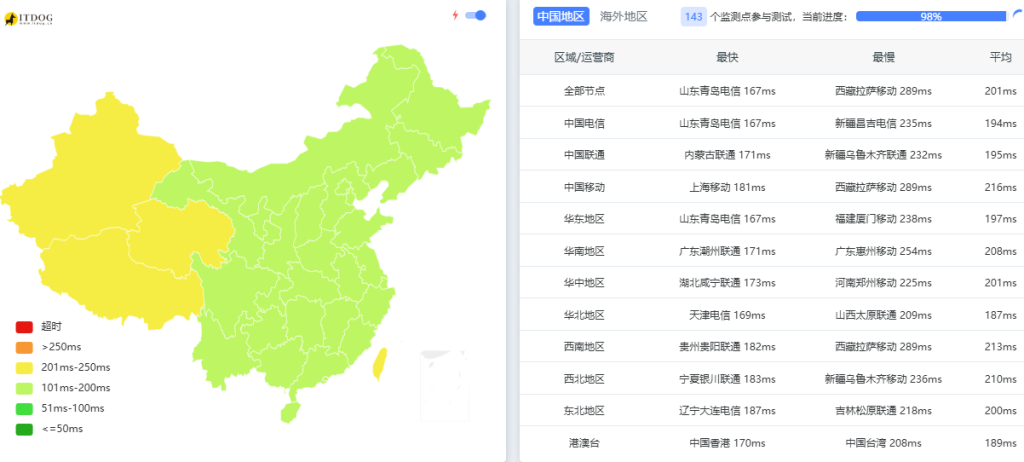Click the Taiwan island on the map
Screen dimensions: 1024x462
tap(379, 364)
